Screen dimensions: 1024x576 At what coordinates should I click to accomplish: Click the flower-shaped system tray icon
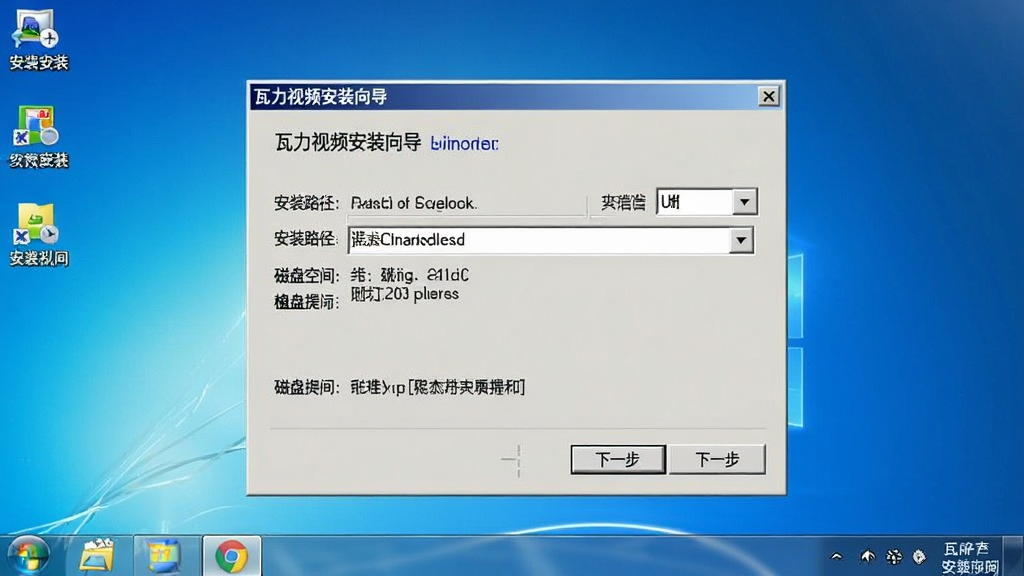click(893, 556)
